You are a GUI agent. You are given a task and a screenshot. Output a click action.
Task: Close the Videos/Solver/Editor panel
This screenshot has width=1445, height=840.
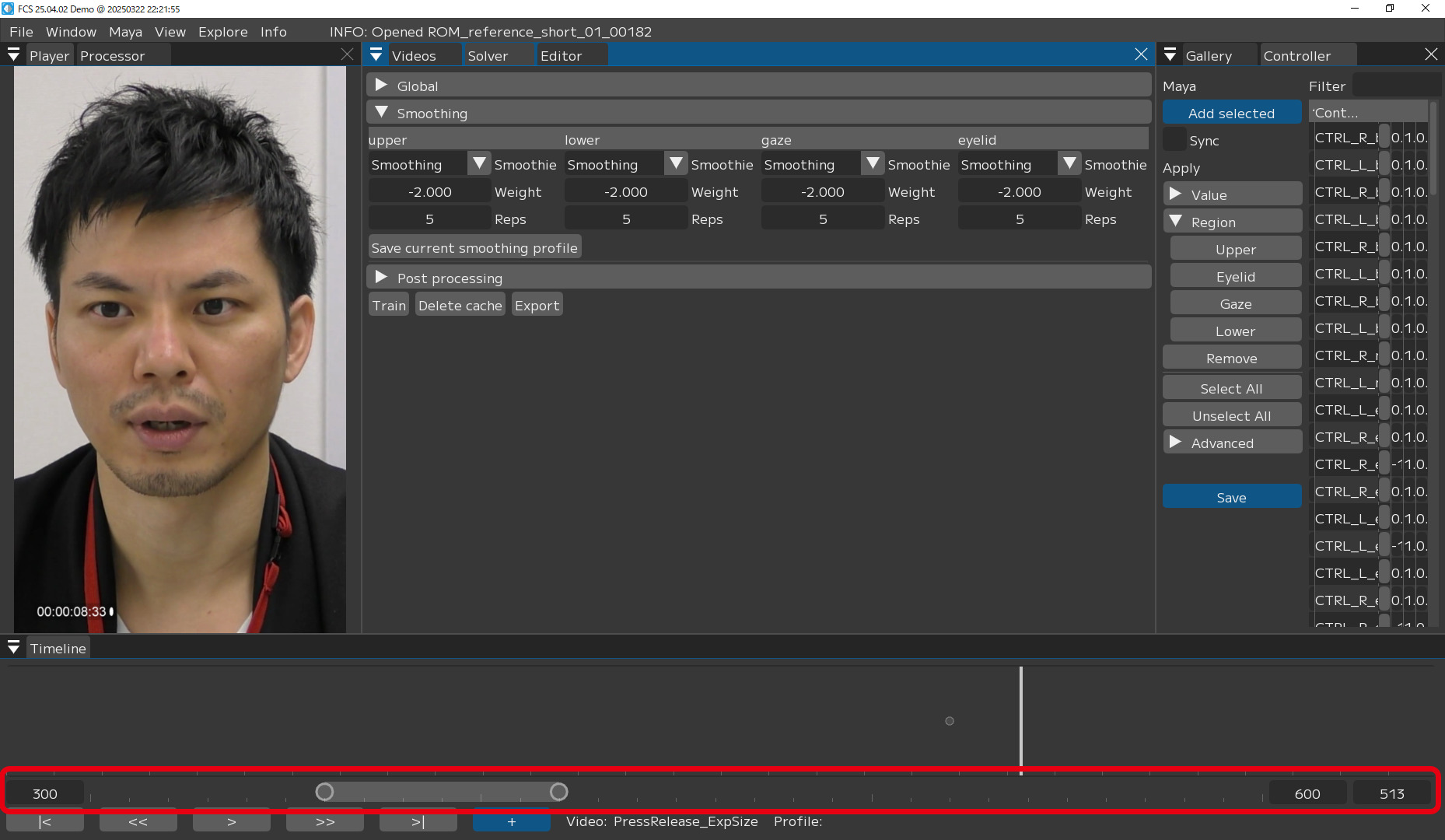coord(1141,54)
